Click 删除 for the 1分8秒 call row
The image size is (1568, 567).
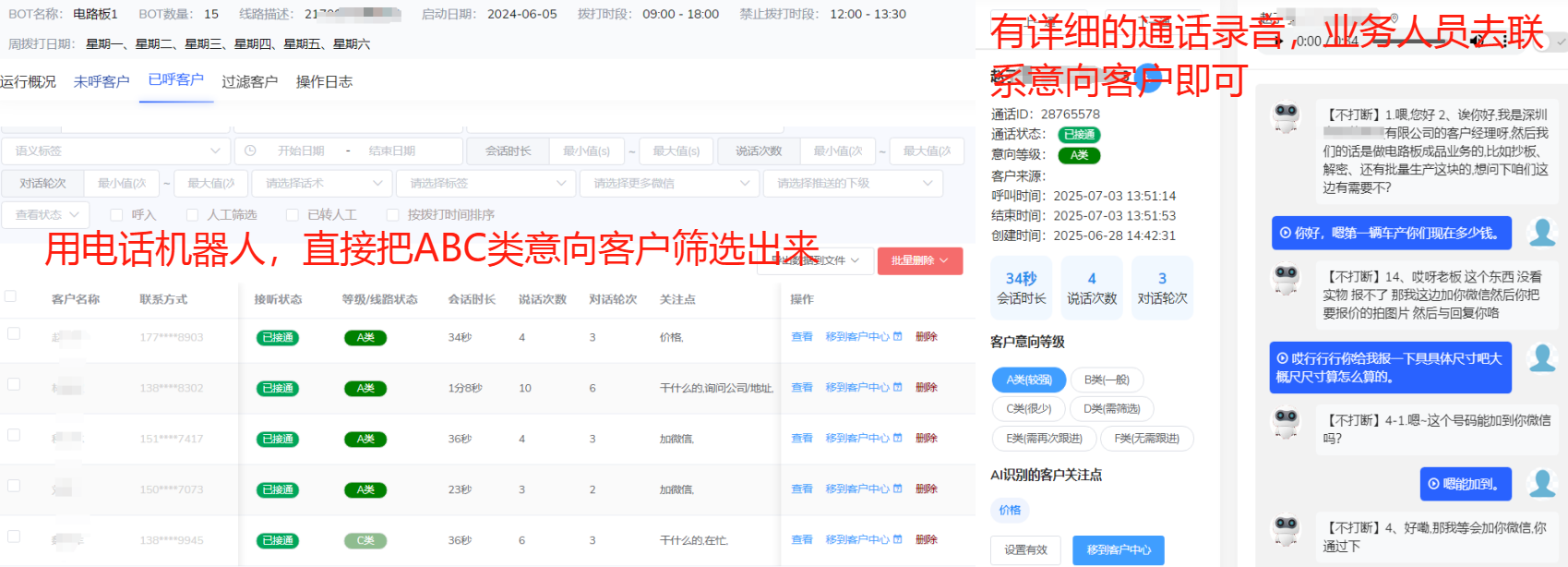pos(926,388)
